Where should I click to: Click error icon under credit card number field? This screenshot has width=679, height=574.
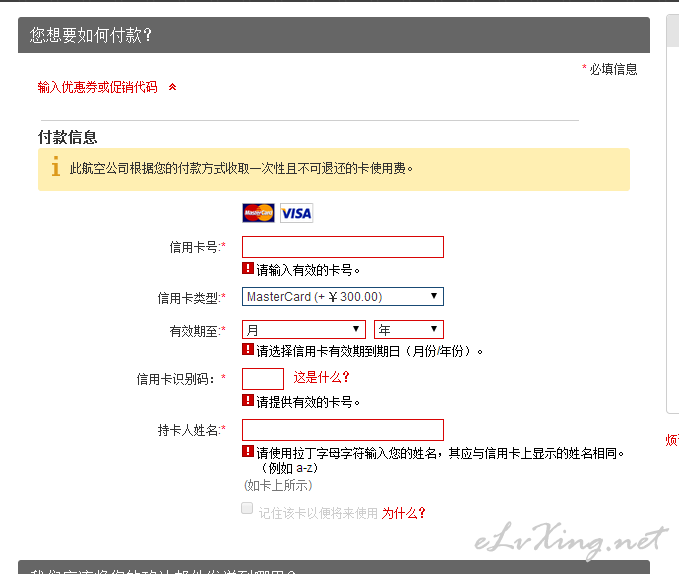point(248,269)
